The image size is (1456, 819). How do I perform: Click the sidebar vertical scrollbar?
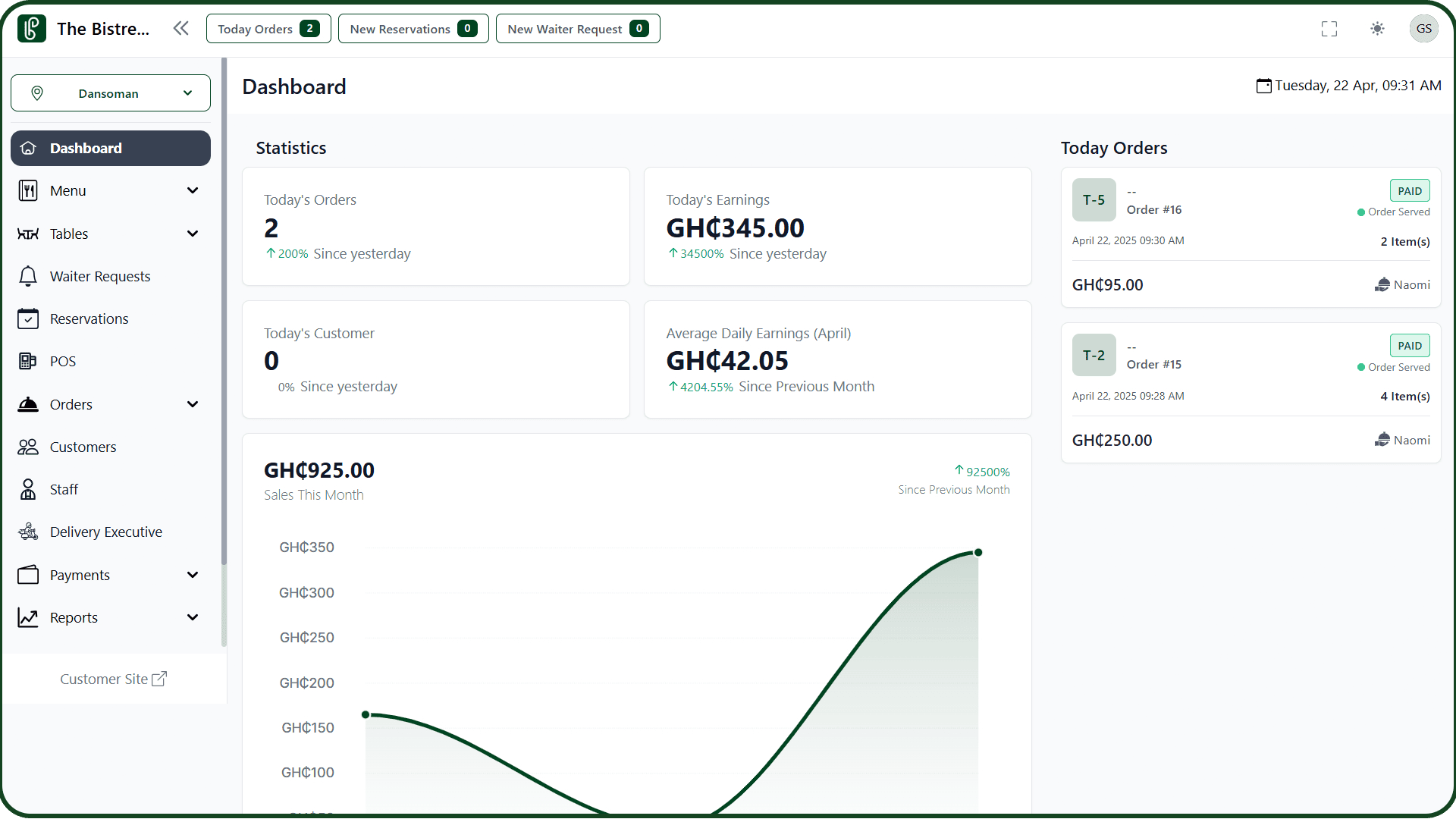coord(224,311)
